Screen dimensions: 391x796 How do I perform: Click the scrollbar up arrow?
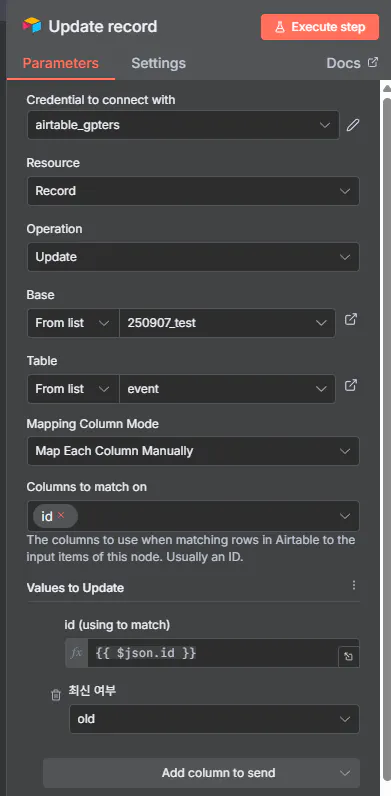tap(386, 88)
